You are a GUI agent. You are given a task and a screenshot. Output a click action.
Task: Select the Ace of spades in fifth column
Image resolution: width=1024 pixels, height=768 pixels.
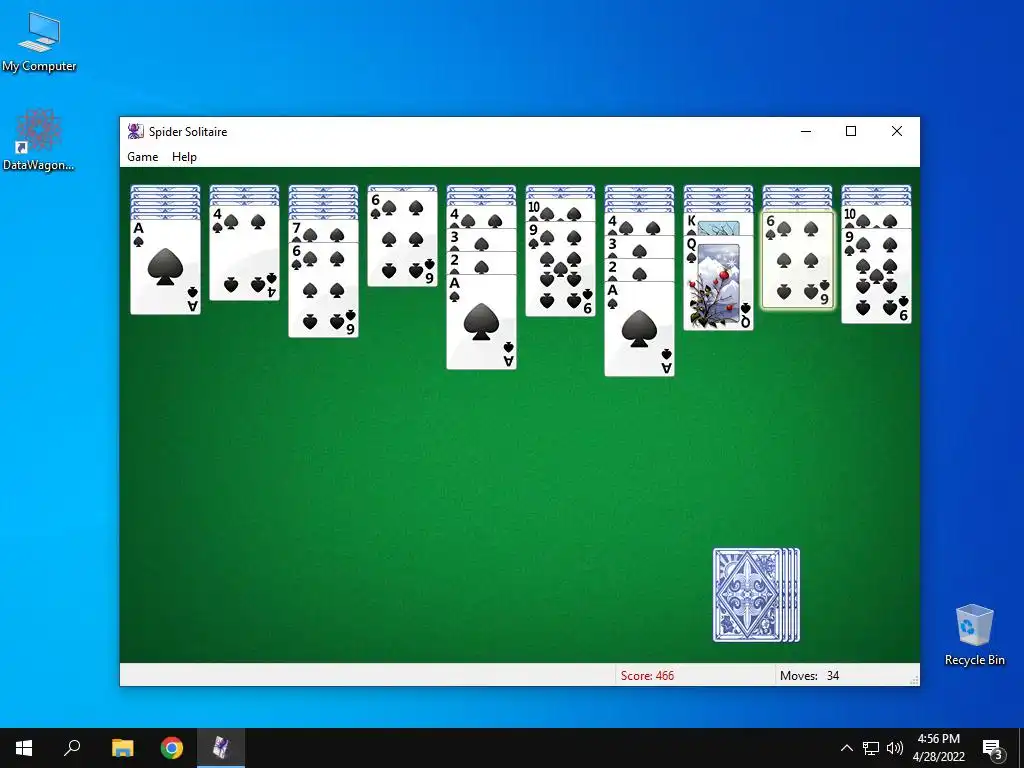click(481, 322)
